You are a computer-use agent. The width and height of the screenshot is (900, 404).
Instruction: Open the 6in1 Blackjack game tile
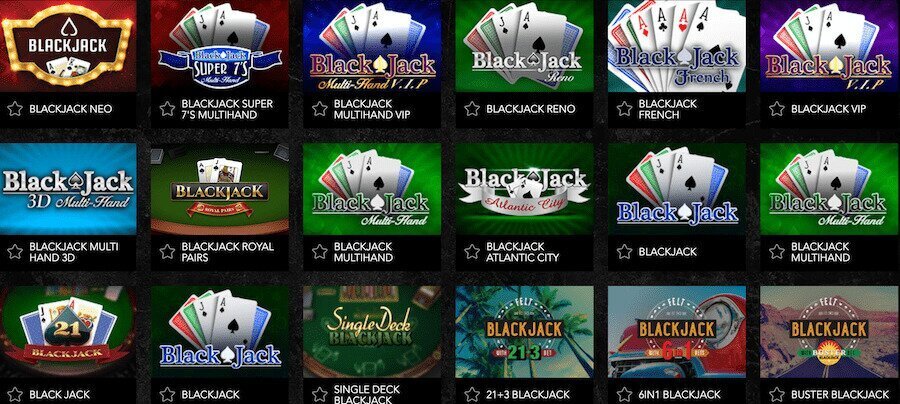point(677,332)
